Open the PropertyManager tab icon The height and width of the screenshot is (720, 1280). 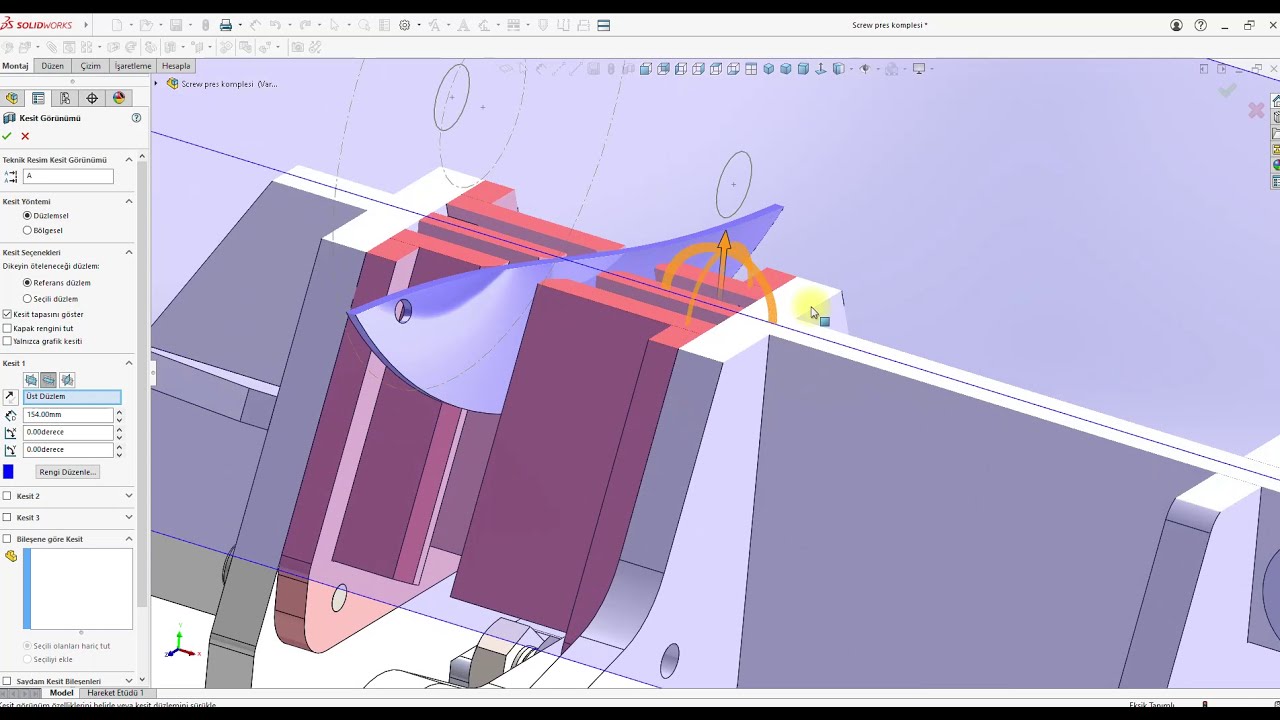[x=38, y=98]
